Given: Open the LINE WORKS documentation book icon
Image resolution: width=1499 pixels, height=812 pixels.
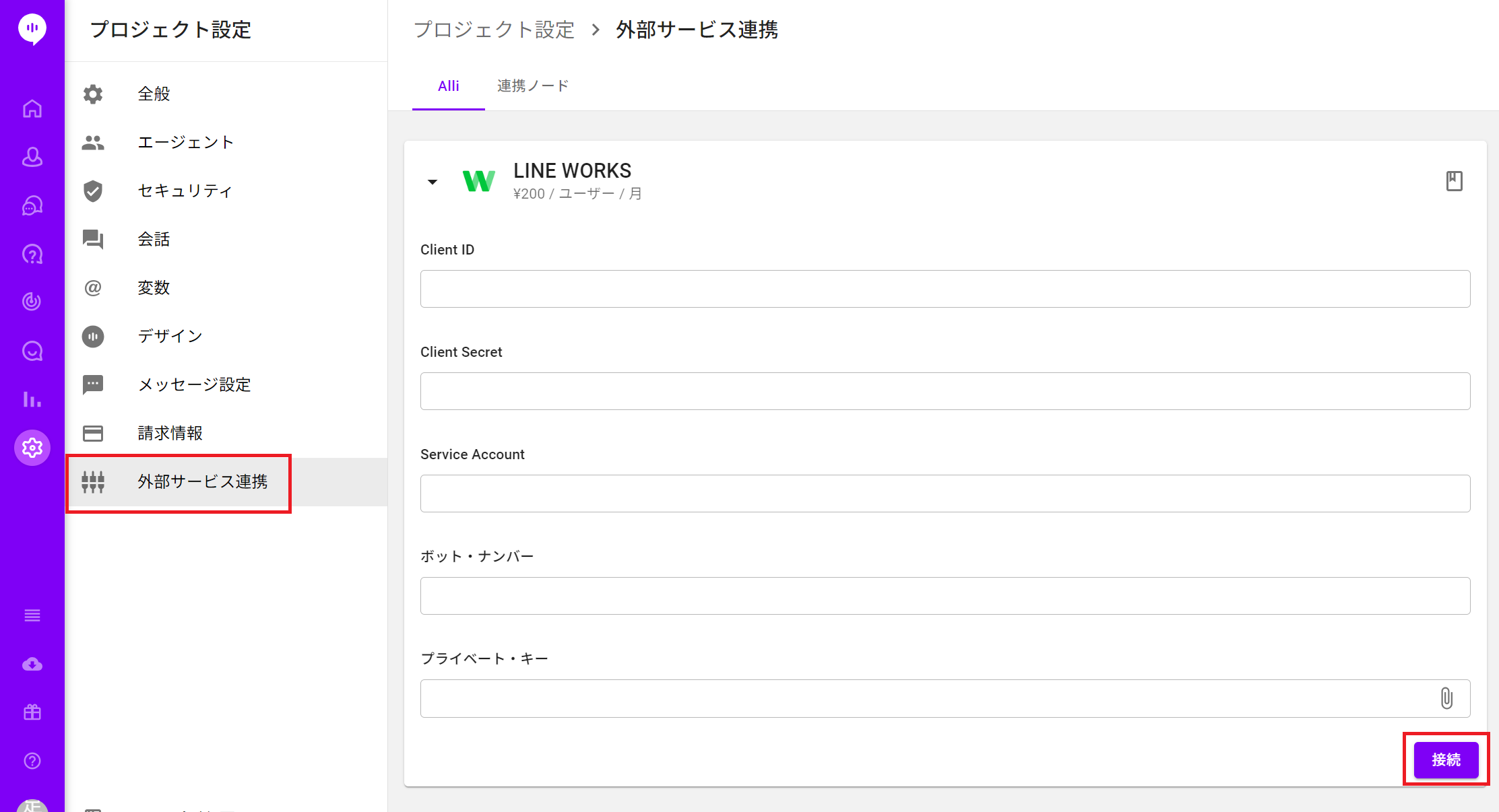Looking at the screenshot, I should [x=1454, y=181].
